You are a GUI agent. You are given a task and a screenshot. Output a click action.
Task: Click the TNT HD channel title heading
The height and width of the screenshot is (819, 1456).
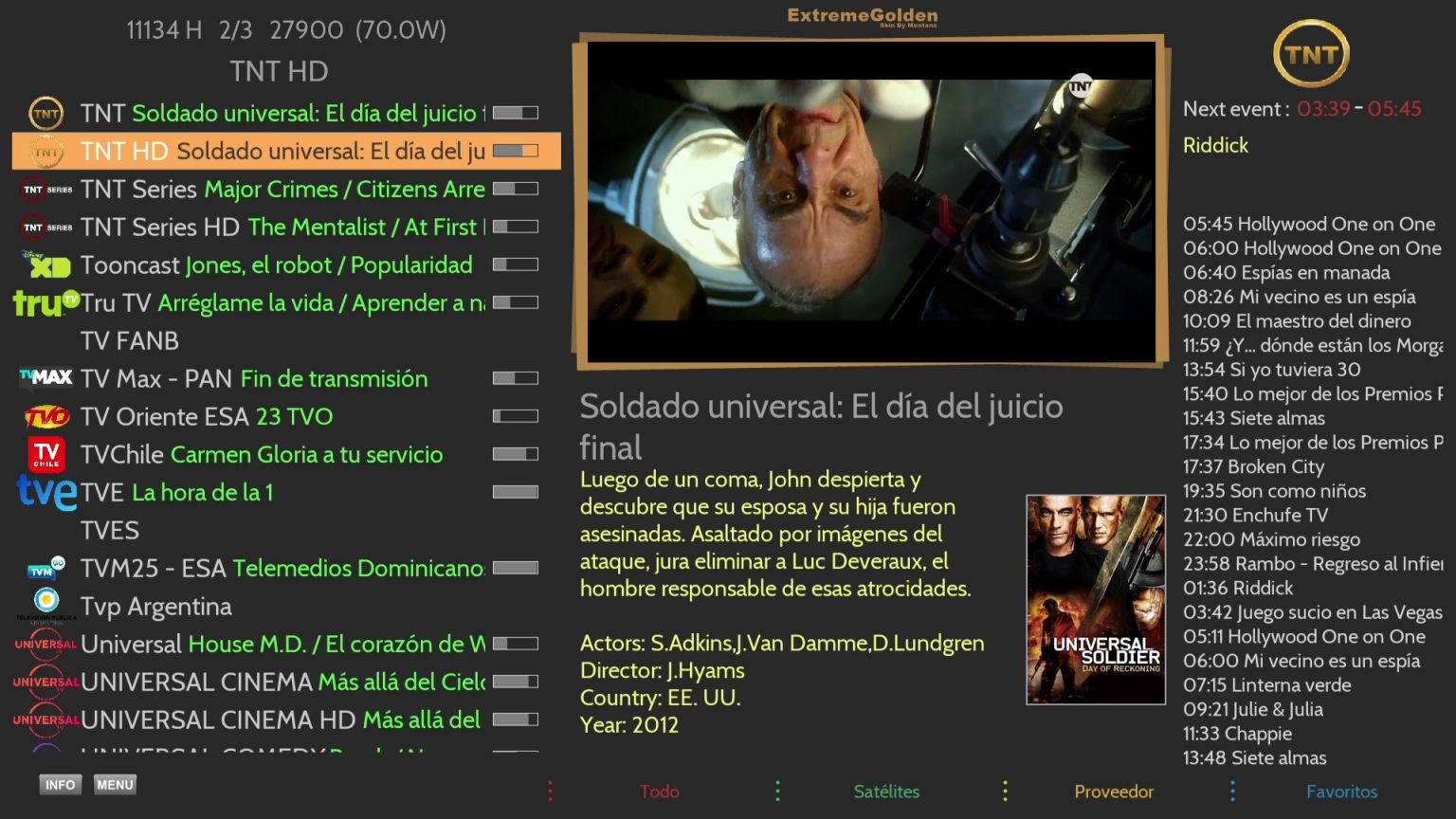pos(279,71)
